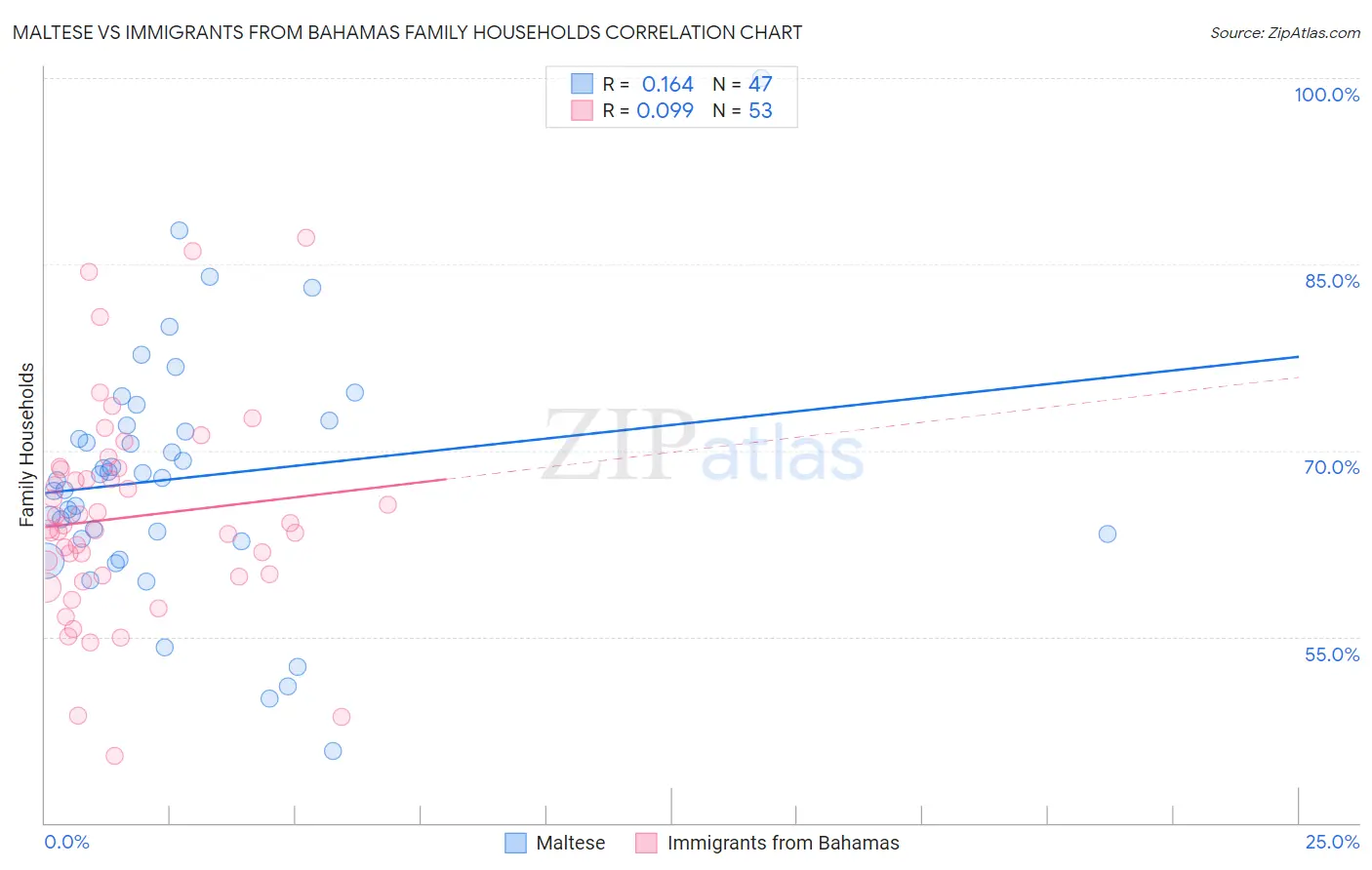The width and height of the screenshot is (1372, 870).
Task: Click the 85.0% y-axis tick label
Action: pyautogui.click(x=1332, y=281)
